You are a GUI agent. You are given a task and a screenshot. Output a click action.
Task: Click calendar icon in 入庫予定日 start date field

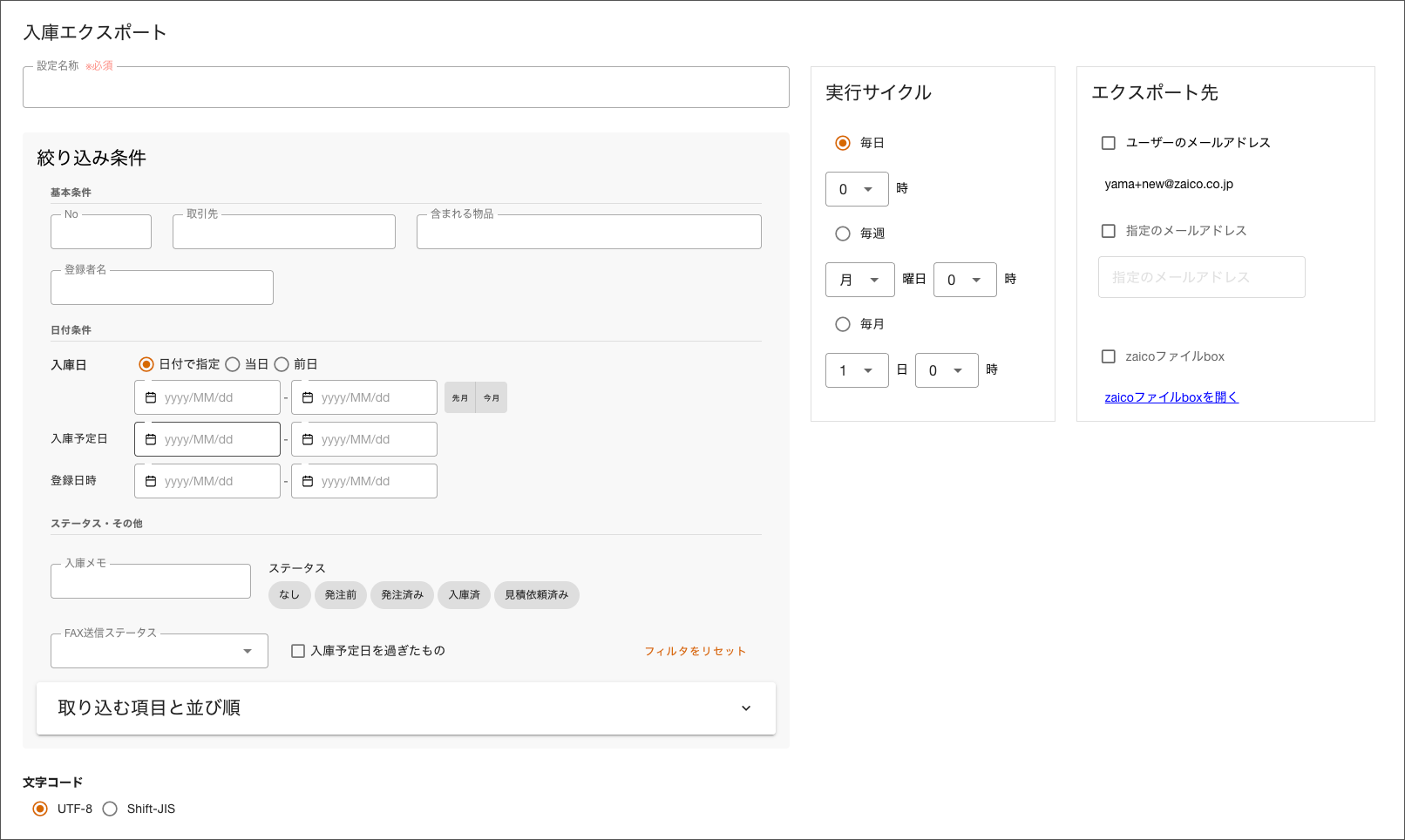click(x=151, y=439)
